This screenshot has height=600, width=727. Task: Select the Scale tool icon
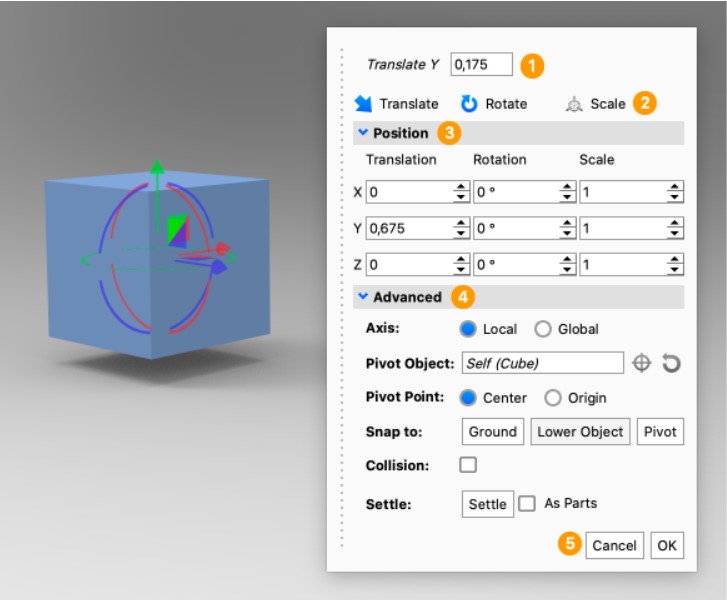(x=573, y=104)
